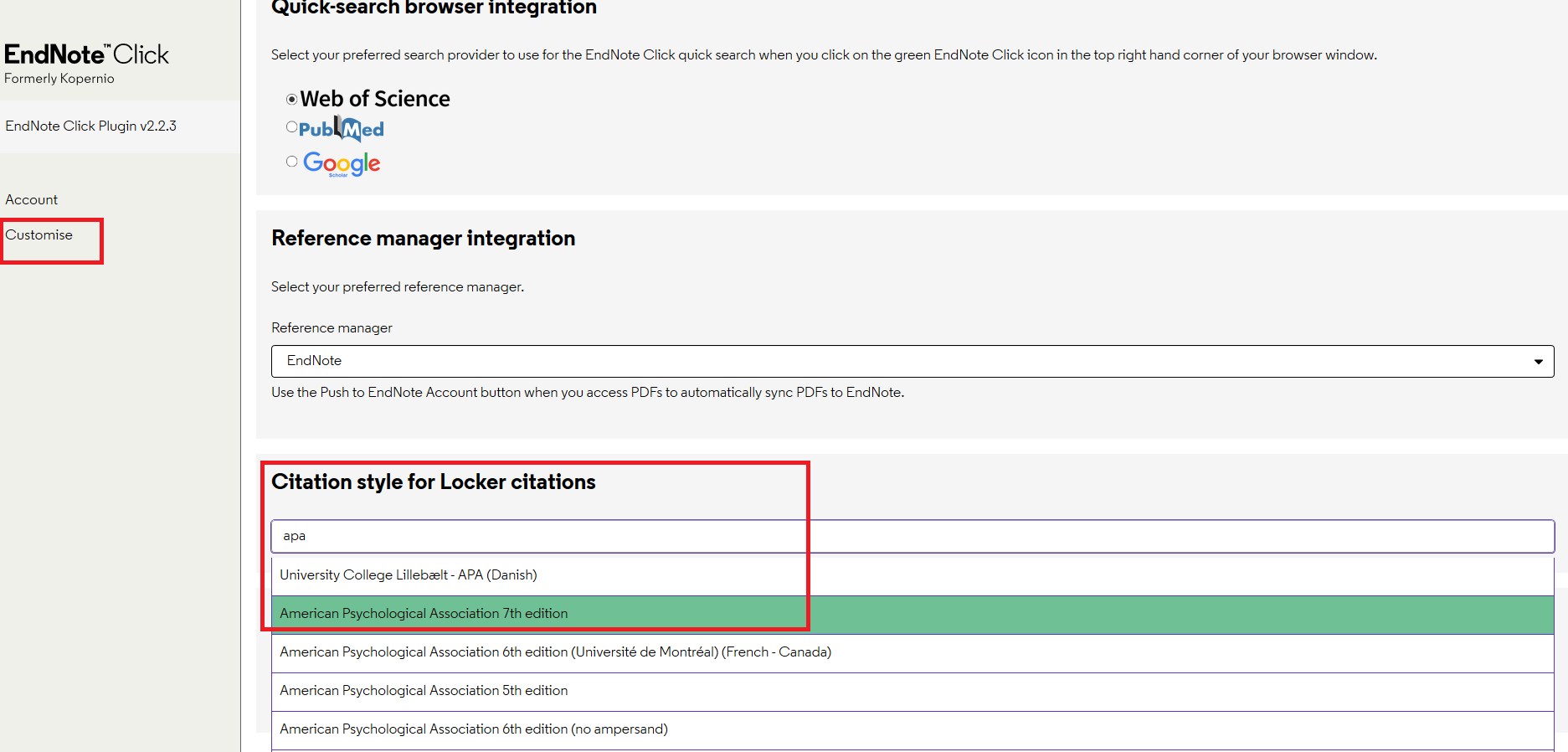Click the Citation style for Locker citations heading

(x=433, y=482)
